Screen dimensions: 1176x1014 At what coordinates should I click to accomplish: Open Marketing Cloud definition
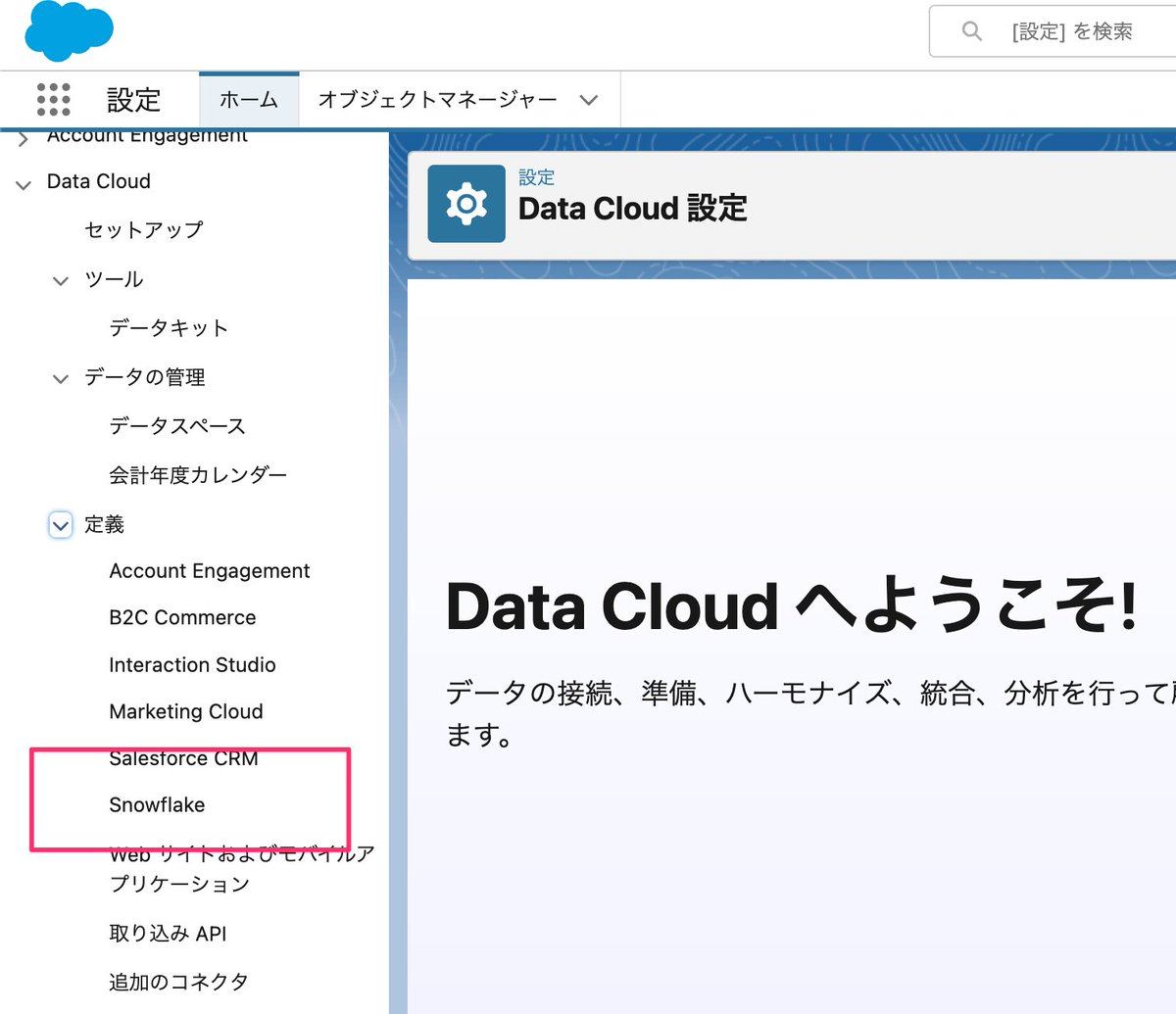coord(186,712)
